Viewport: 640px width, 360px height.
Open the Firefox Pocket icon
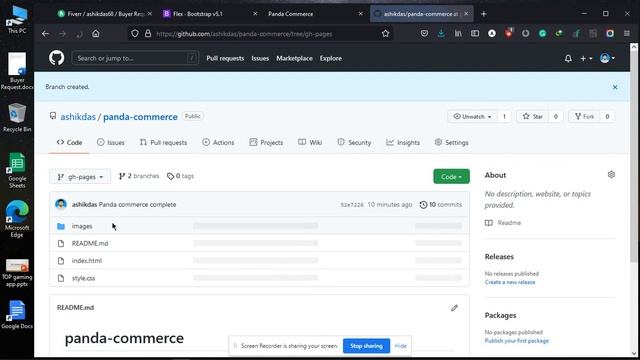pyautogui.click(x=424, y=34)
